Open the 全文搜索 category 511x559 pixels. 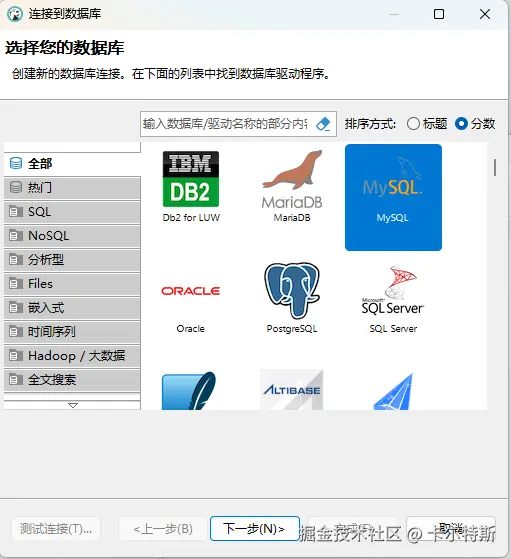coord(72,380)
